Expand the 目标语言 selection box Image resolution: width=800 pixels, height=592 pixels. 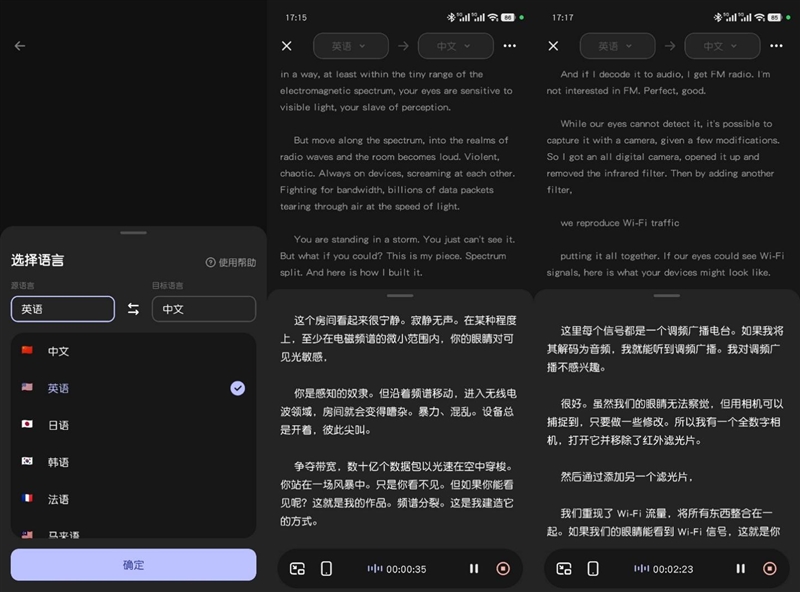(x=205, y=310)
